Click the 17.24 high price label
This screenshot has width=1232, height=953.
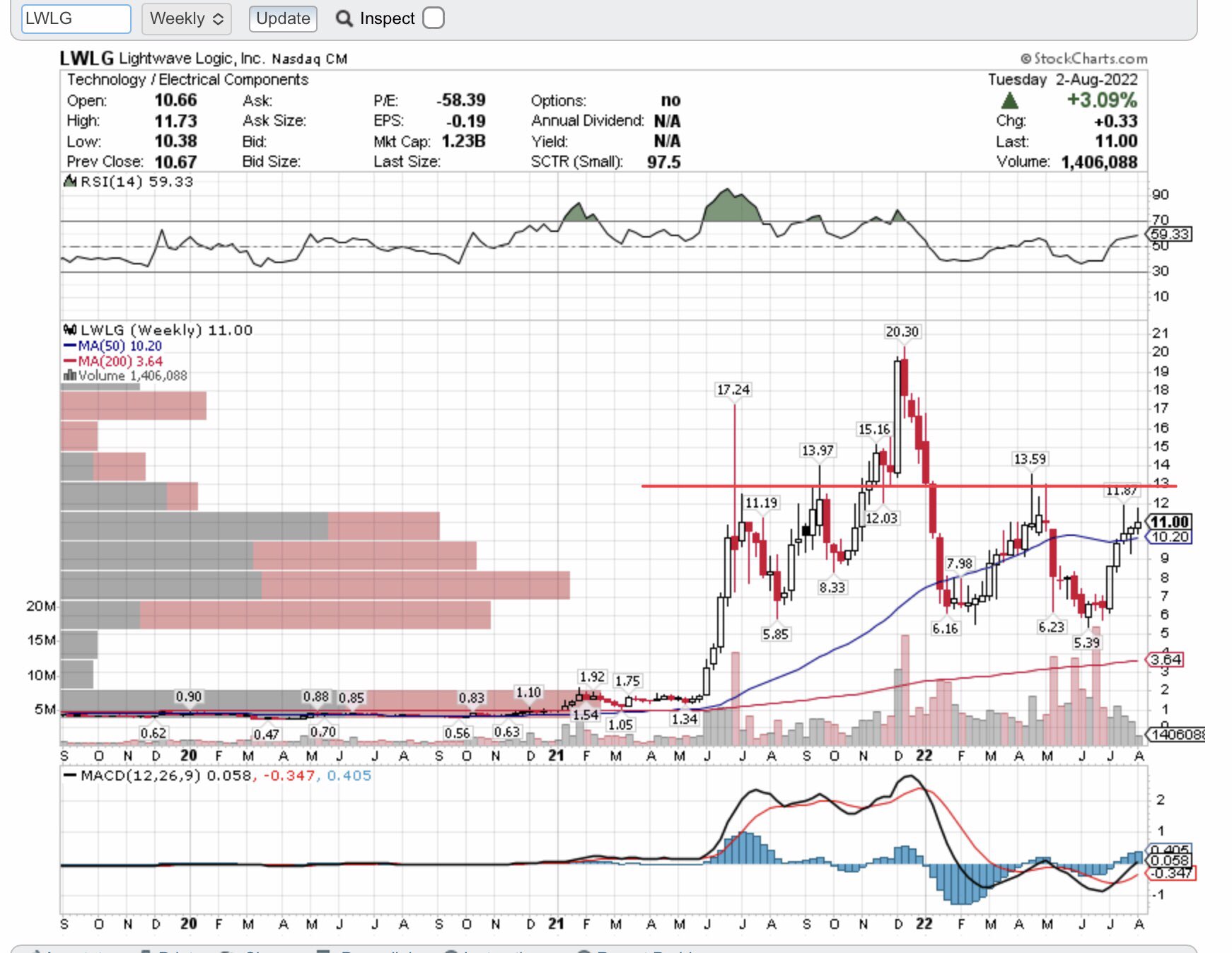(733, 390)
